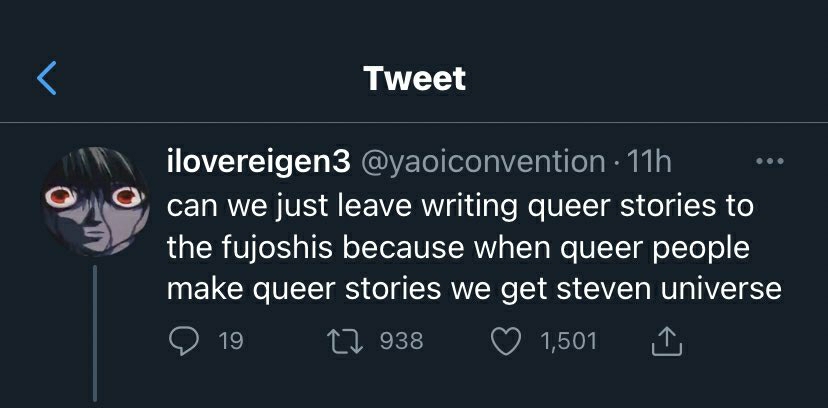Like the tweet with the heart icon
The height and width of the screenshot is (408, 828).
pos(509,342)
